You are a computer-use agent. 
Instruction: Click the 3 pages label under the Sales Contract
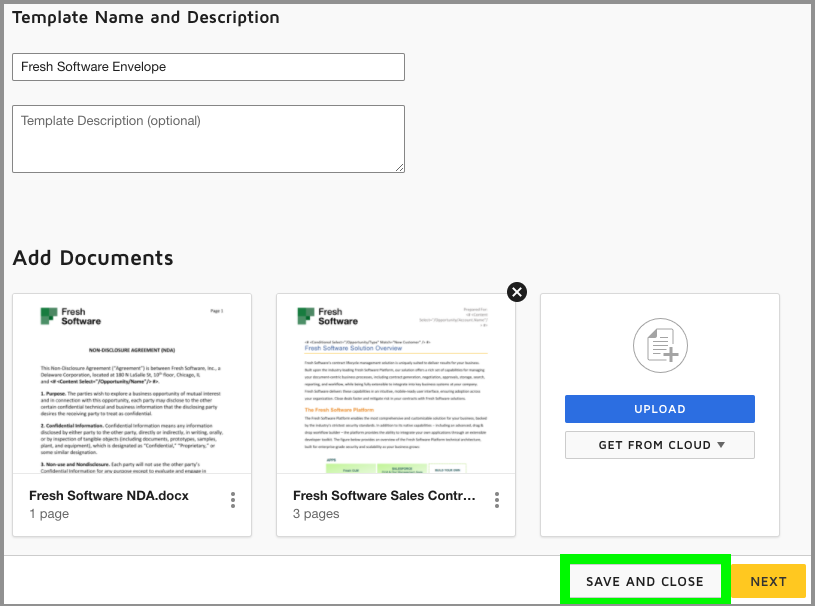(x=316, y=514)
